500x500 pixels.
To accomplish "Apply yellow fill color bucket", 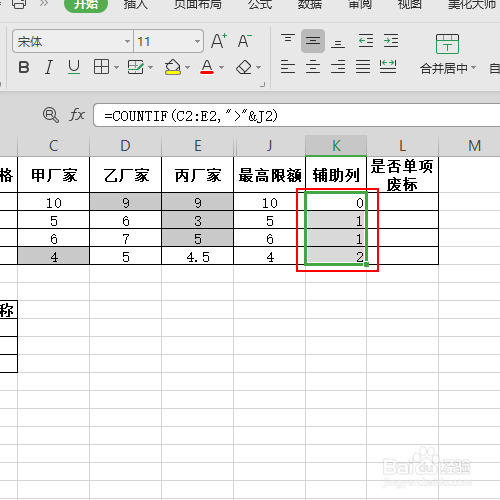I will point(173,67).
